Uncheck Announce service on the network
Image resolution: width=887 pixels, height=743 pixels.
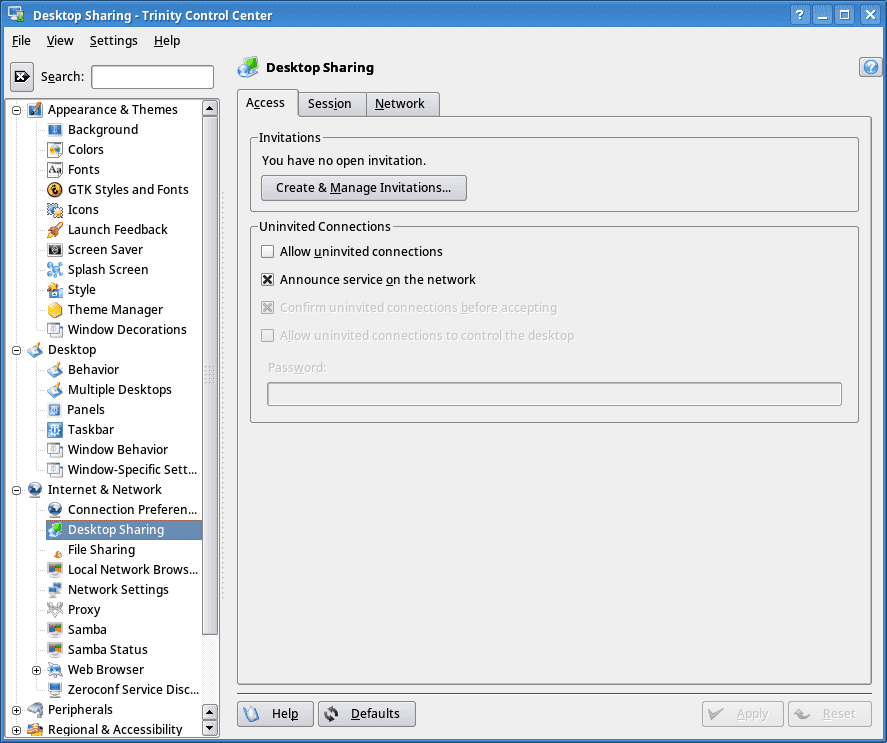click(x=268, y=280)
